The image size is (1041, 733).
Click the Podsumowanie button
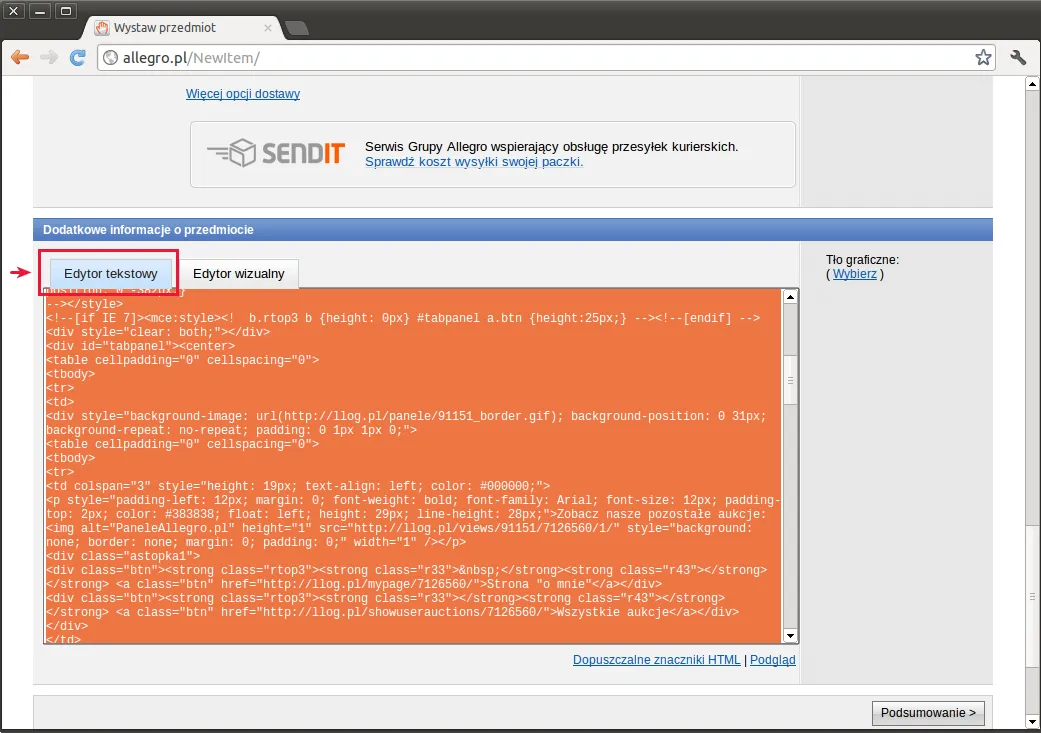(928, 712)
